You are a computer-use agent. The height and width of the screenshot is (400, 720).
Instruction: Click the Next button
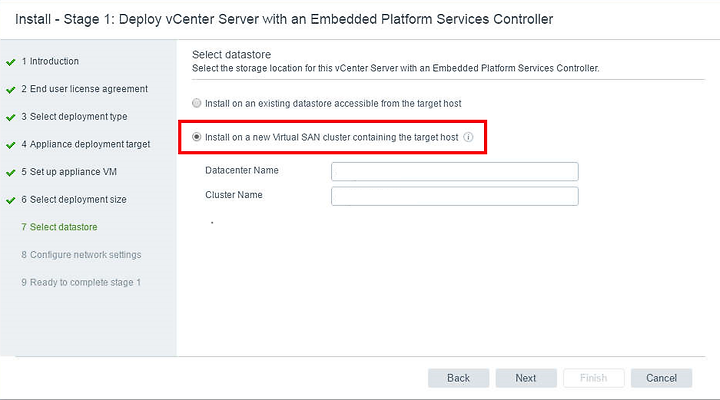526,378
